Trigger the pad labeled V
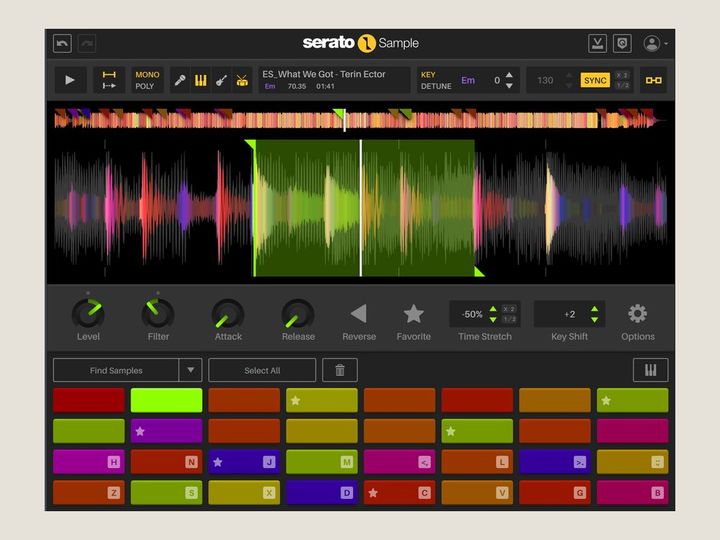 pyautogui.click(x=477, y=492)
